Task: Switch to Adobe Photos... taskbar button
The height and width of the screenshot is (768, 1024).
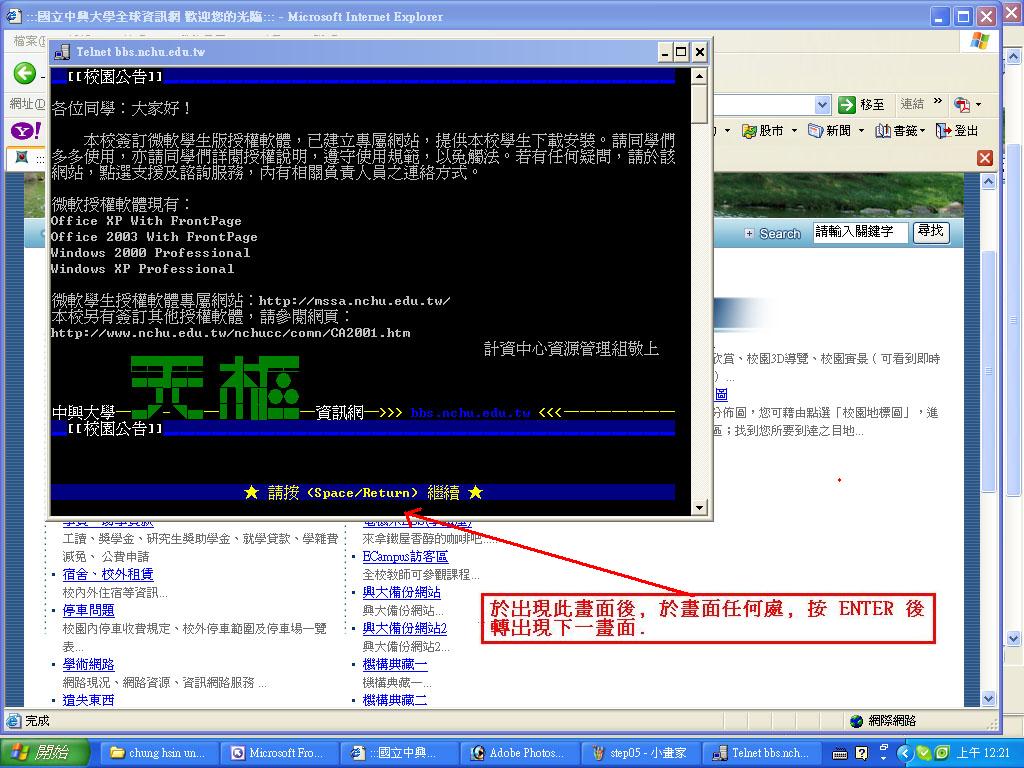Action: pyautogui.click(x=522, y=753)
